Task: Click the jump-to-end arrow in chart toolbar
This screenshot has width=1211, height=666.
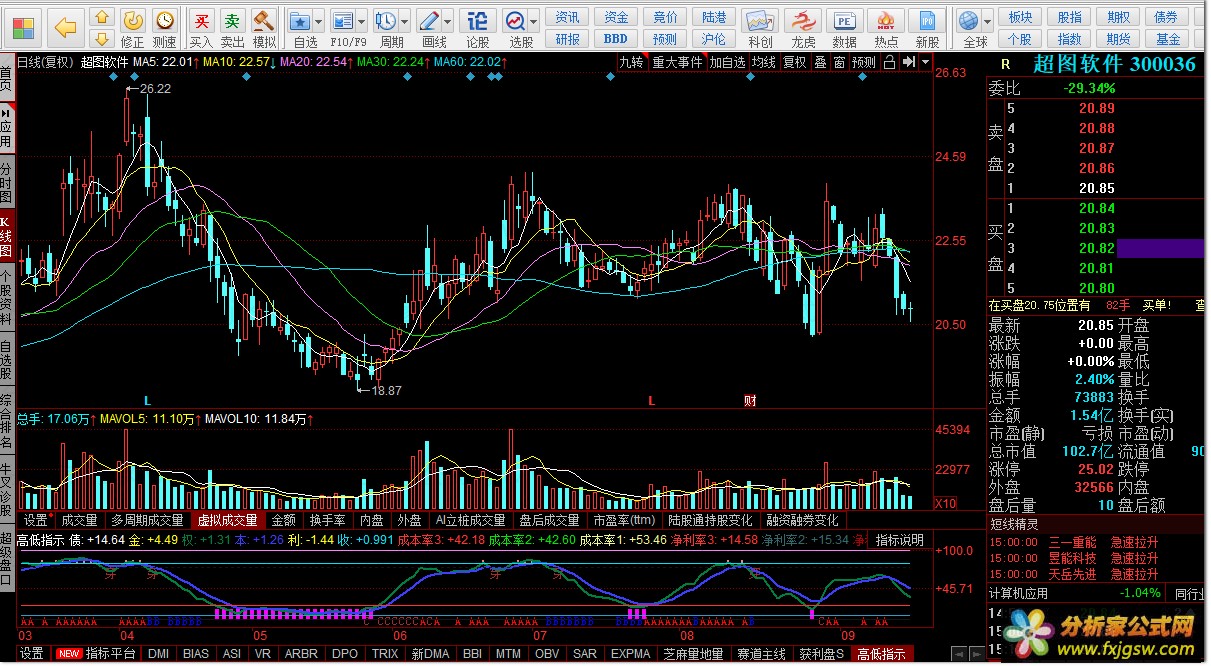Action: tap(907, 62)
